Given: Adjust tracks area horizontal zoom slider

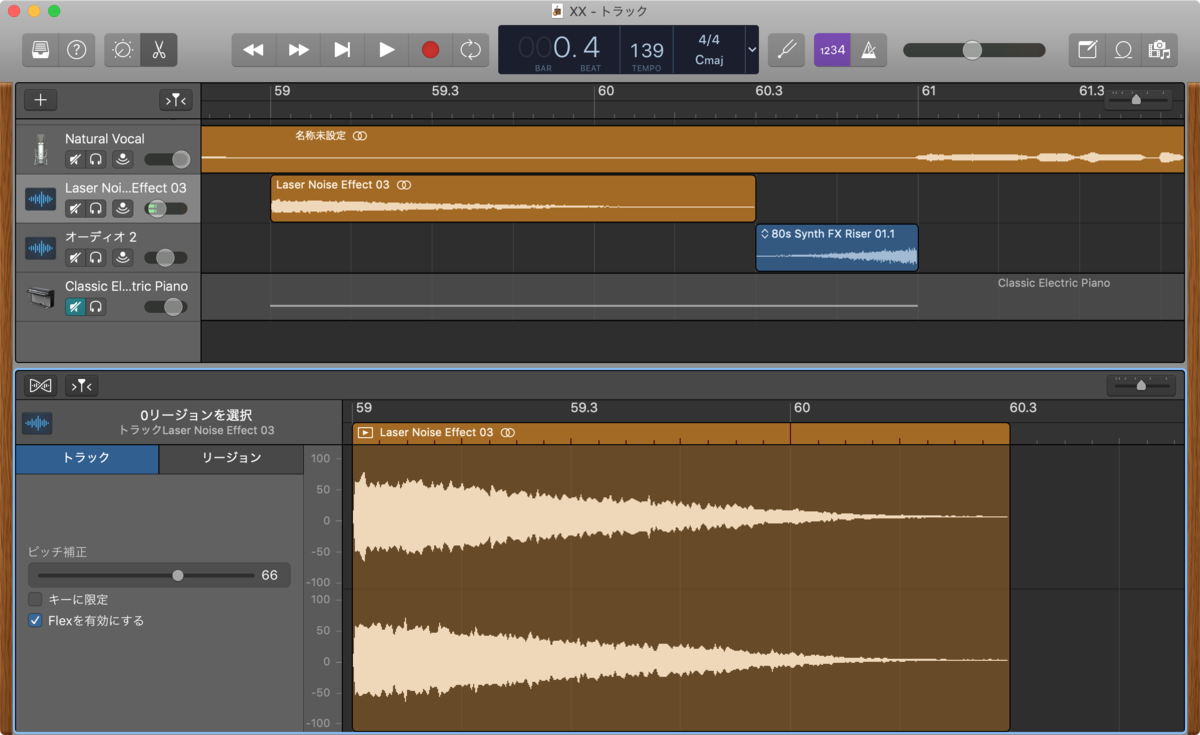Looking at the screenshot, I should [x=1138, y=100].
